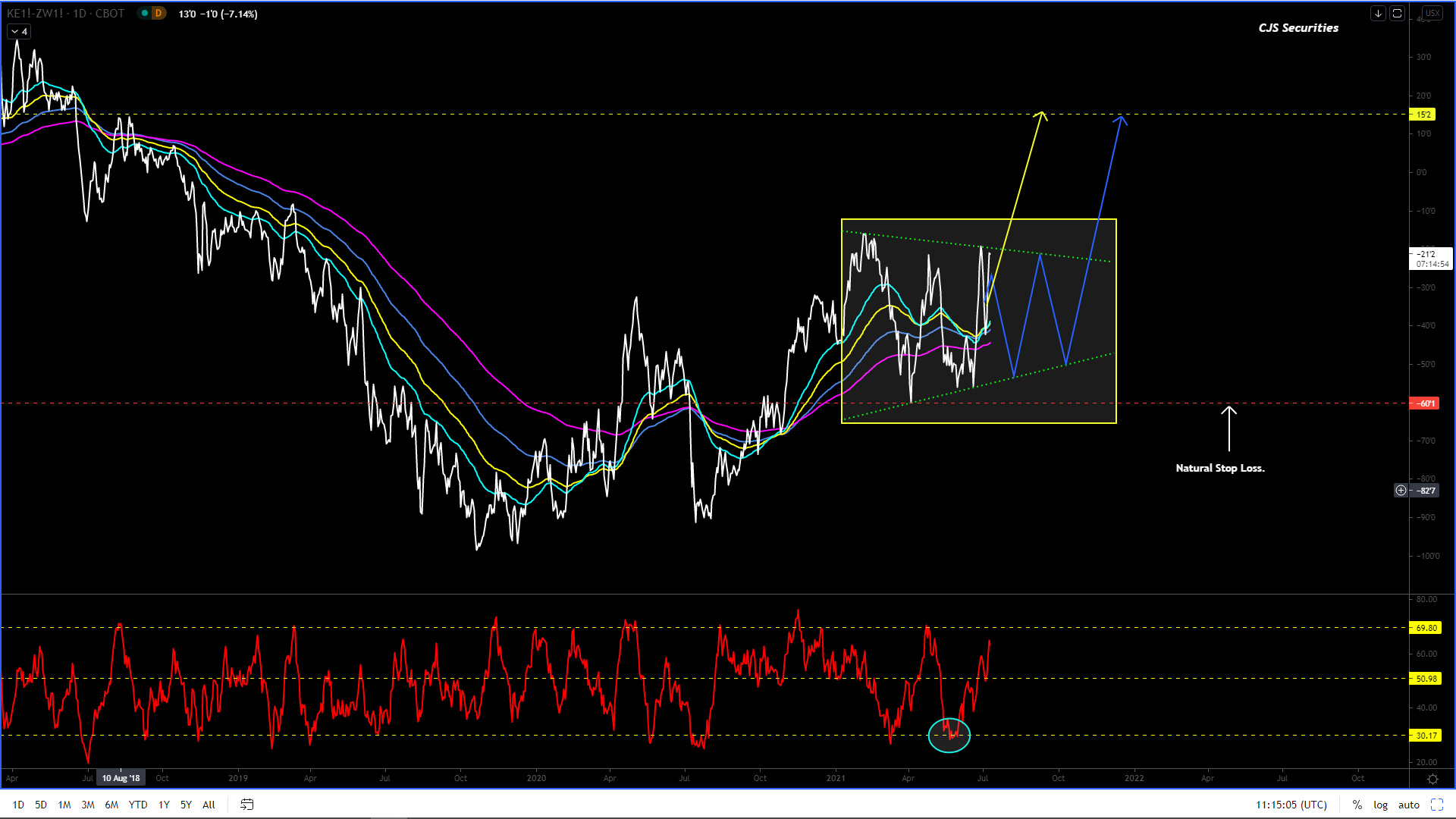
Task: Select the YTD time range
Action: pyautogui.click(x=137, y=805)
